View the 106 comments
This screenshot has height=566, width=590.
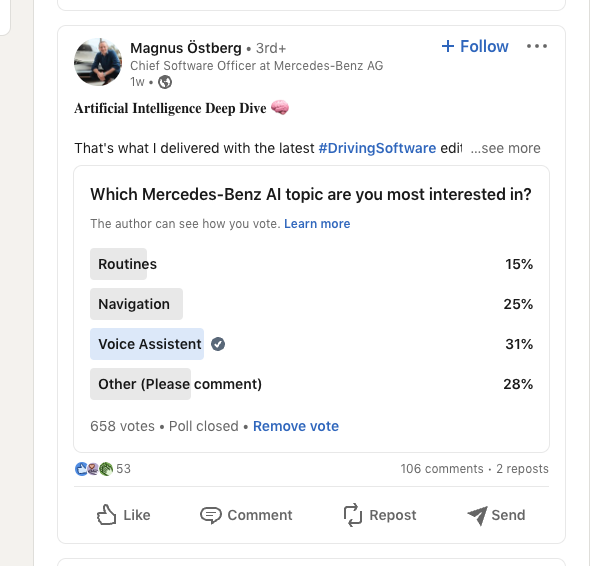click(x=442, y=469)
